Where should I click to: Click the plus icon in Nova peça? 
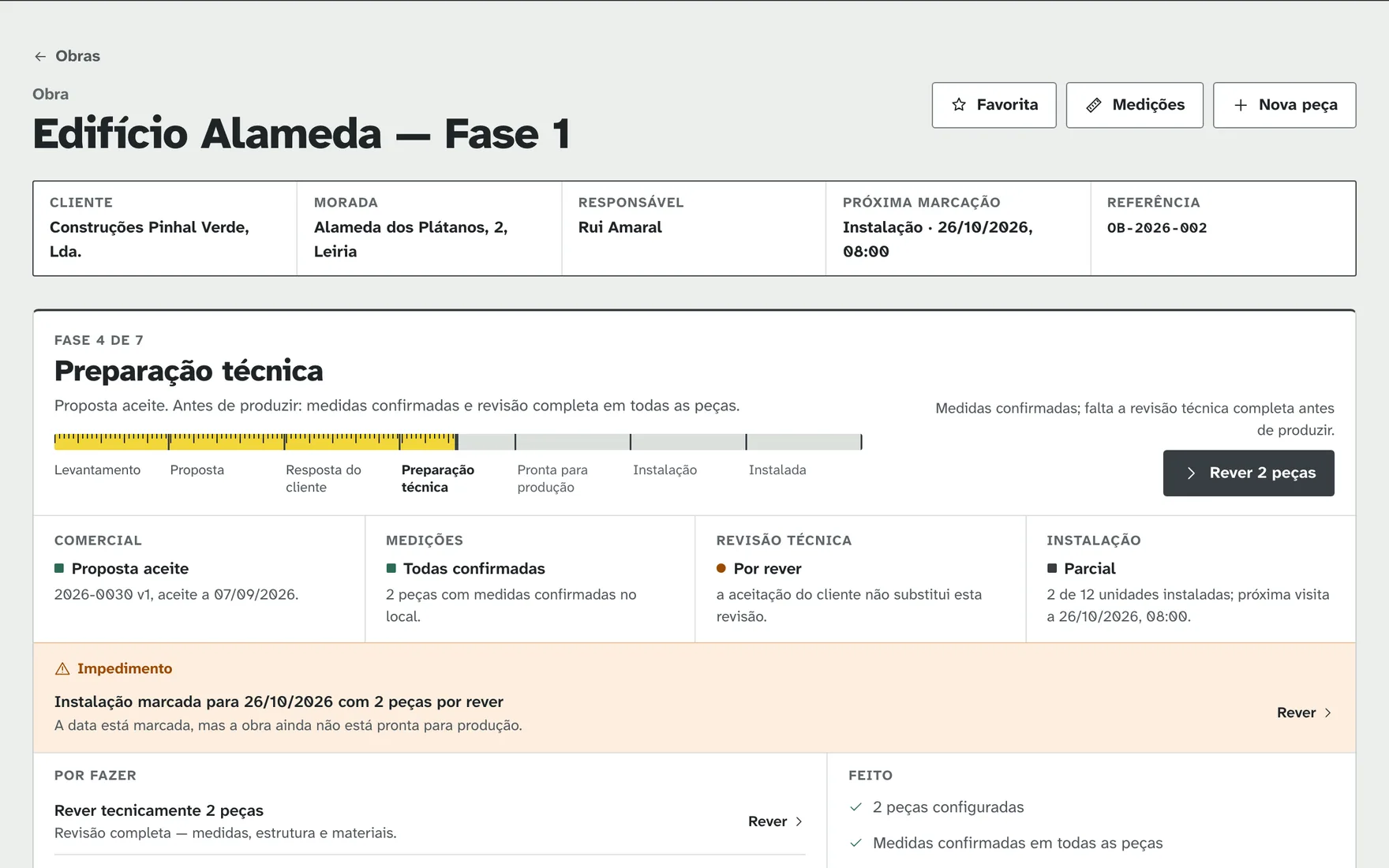(1241, 105)
